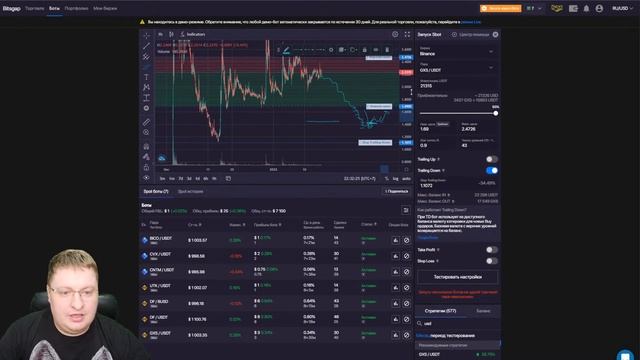This screenshot has height=360, width=640.
Task: Toggle auto scale below the chart
Action: pos(407,178)
